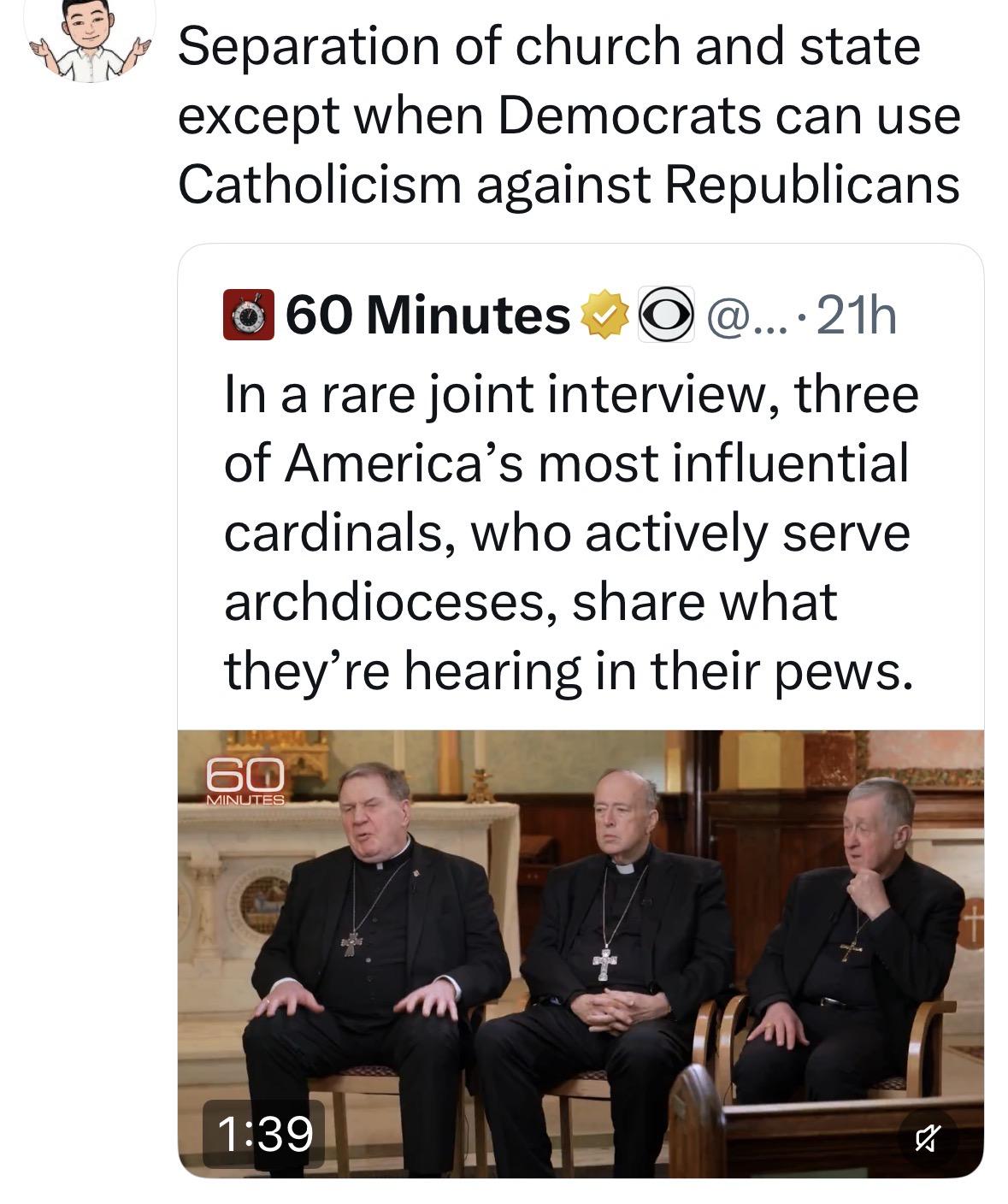Screen dimensions: 1008x1204
Task: Click the 1:39 video duration label
Action: point(264,1133)
